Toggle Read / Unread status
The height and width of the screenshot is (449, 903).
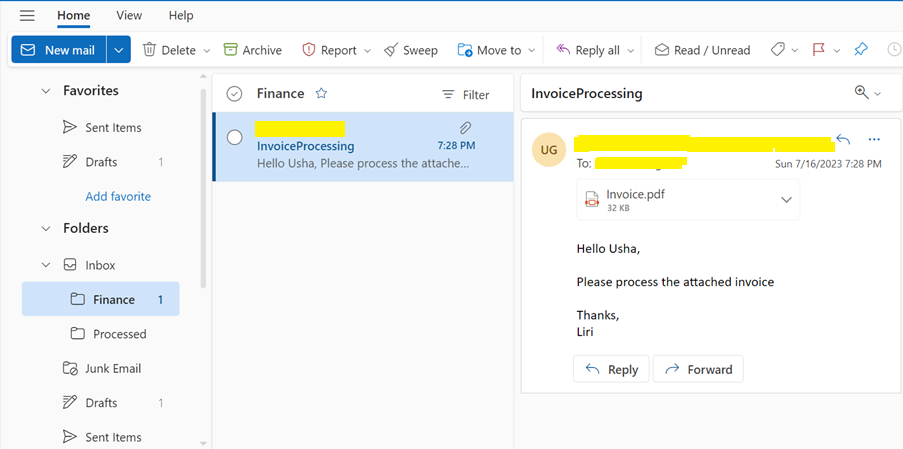[703, 50]
